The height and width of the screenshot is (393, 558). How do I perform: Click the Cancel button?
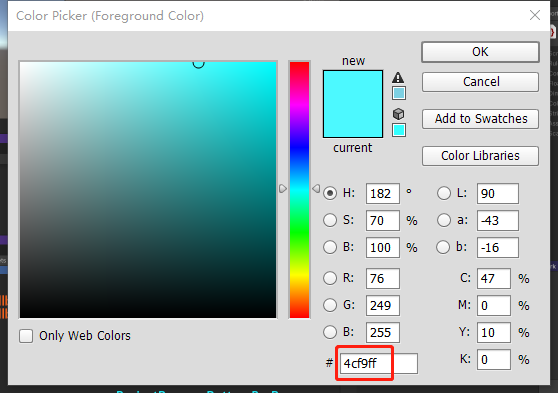coord(480,82)
